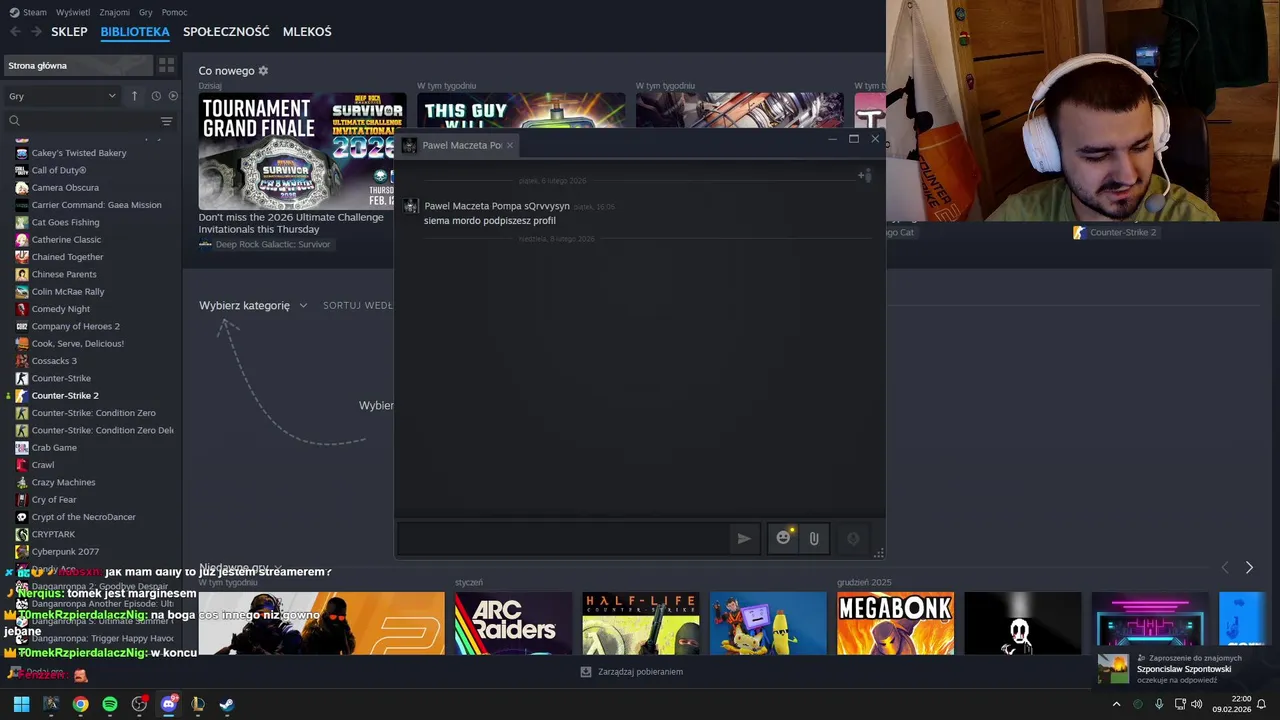Open the Gry menu in the menu bar
This screenshot has height=720, width=1280.
[x=146, y=12]
